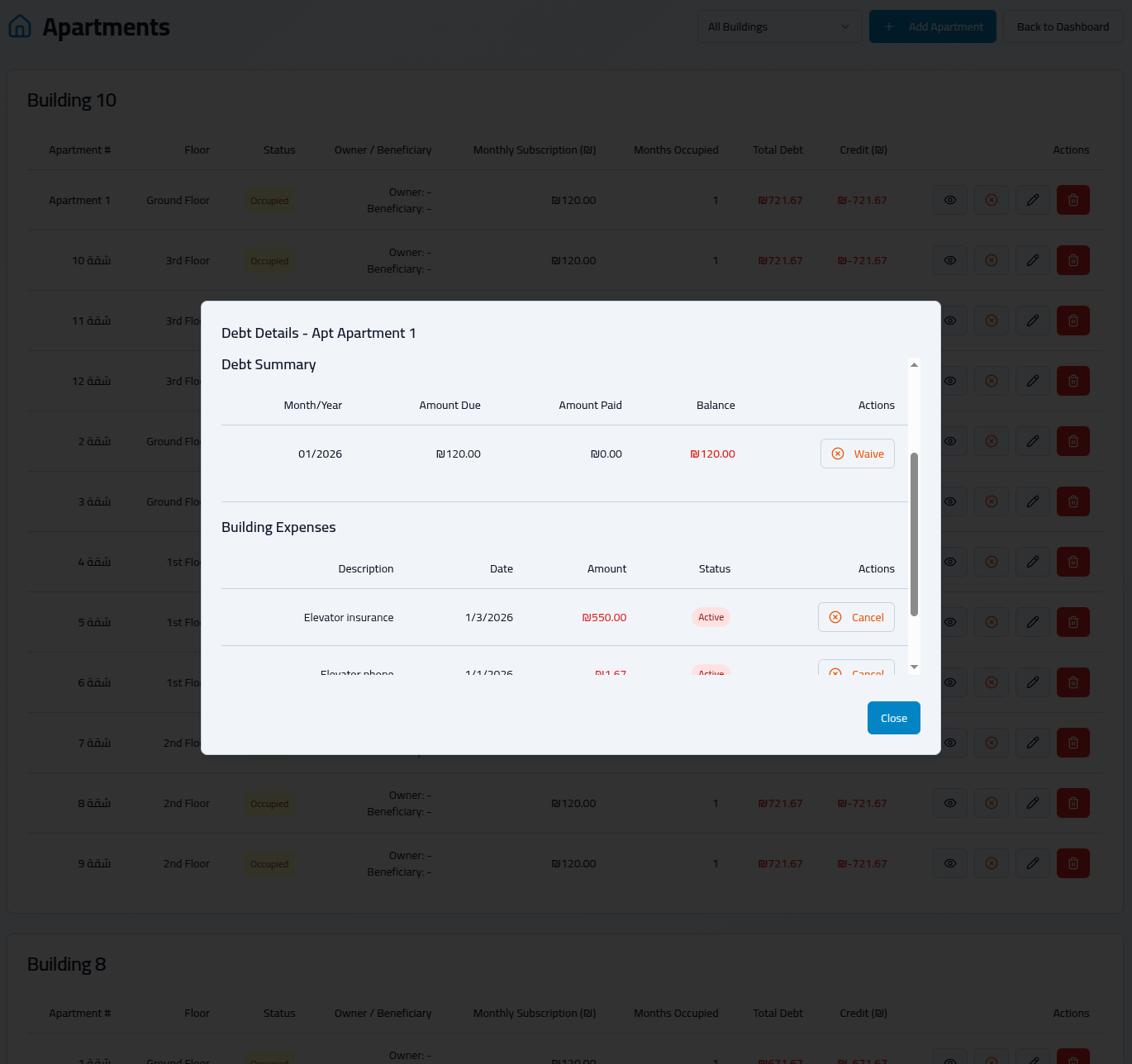
Task: Click the edit pencil icon for شقة 9
Action: click(x=1032, y=863)
